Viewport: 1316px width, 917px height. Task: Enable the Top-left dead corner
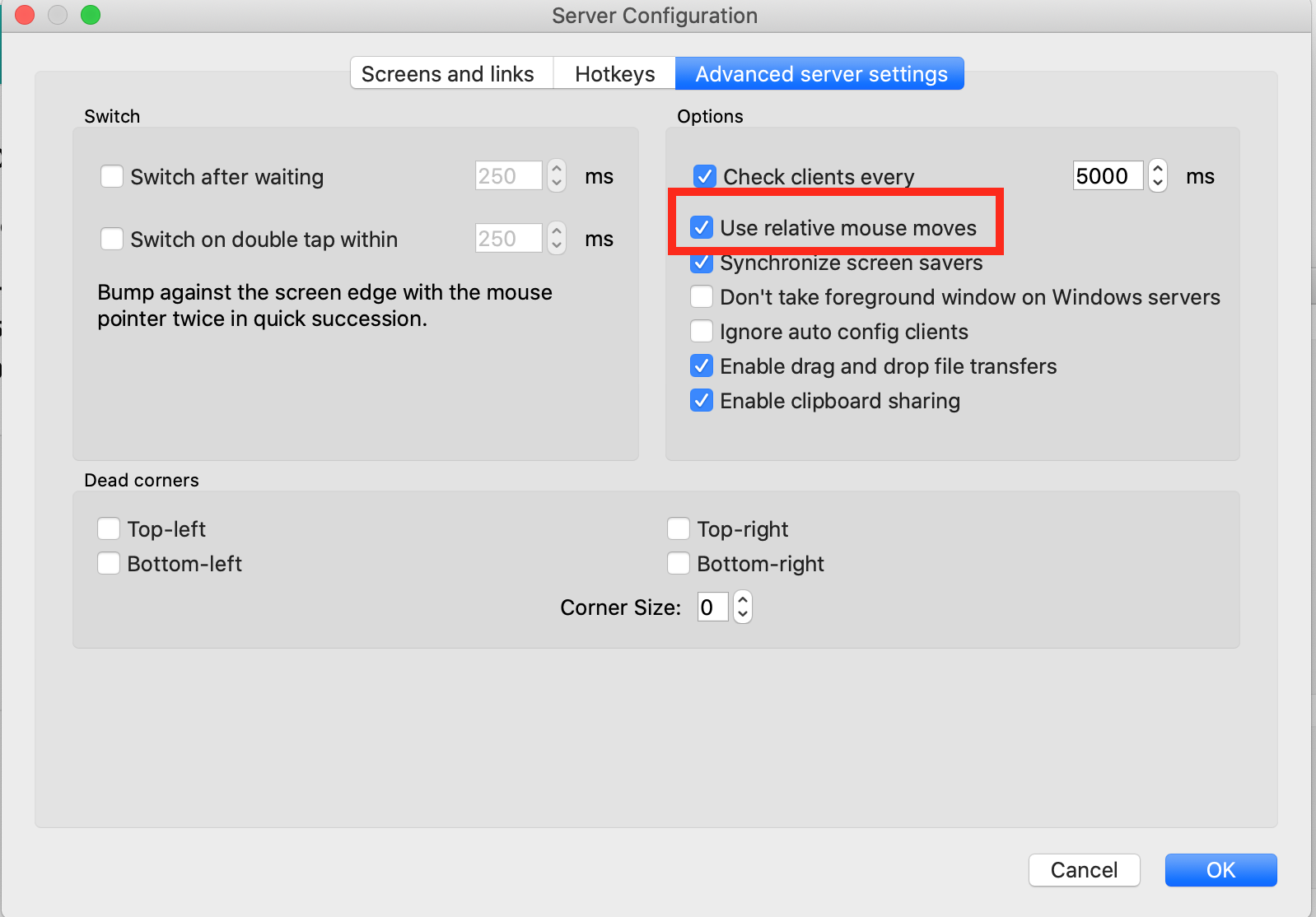108,528
